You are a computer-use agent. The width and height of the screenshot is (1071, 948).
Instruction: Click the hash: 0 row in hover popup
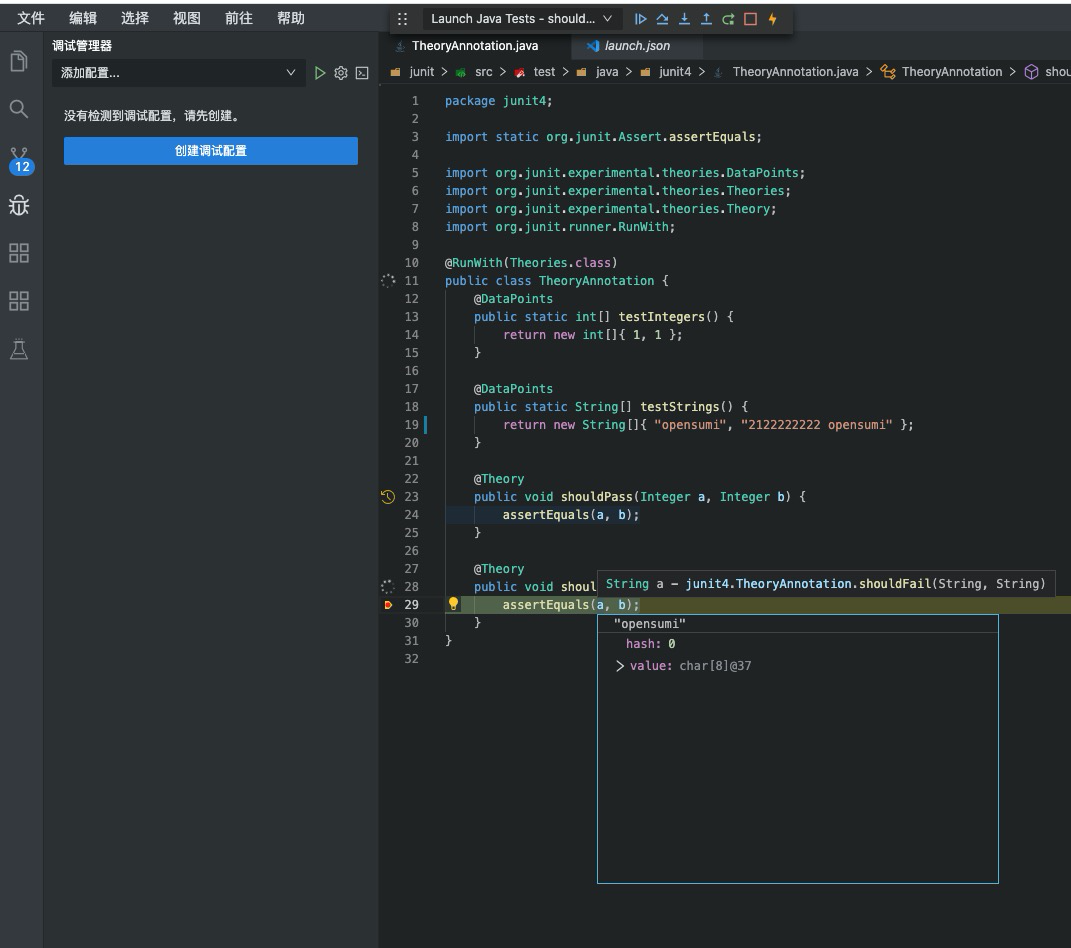click(x=650, y=644)
